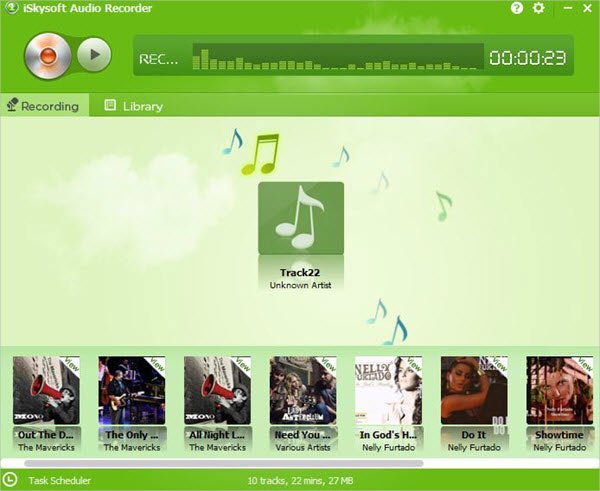Click the Out The D... track title

point(46,435)
